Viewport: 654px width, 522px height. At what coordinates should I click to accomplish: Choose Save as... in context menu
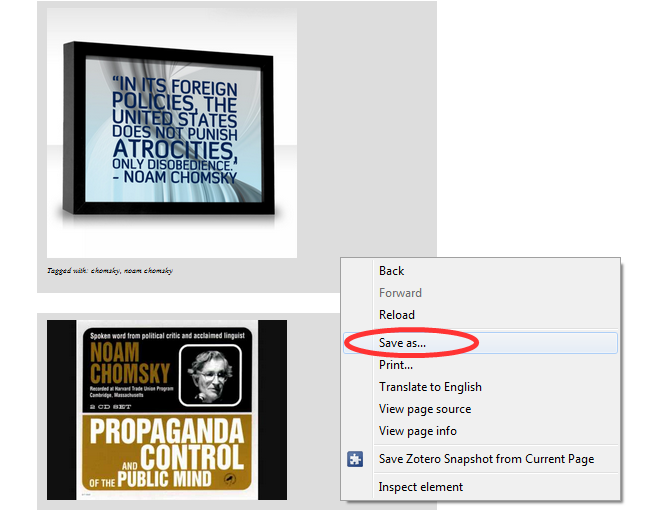coord(480,343)
